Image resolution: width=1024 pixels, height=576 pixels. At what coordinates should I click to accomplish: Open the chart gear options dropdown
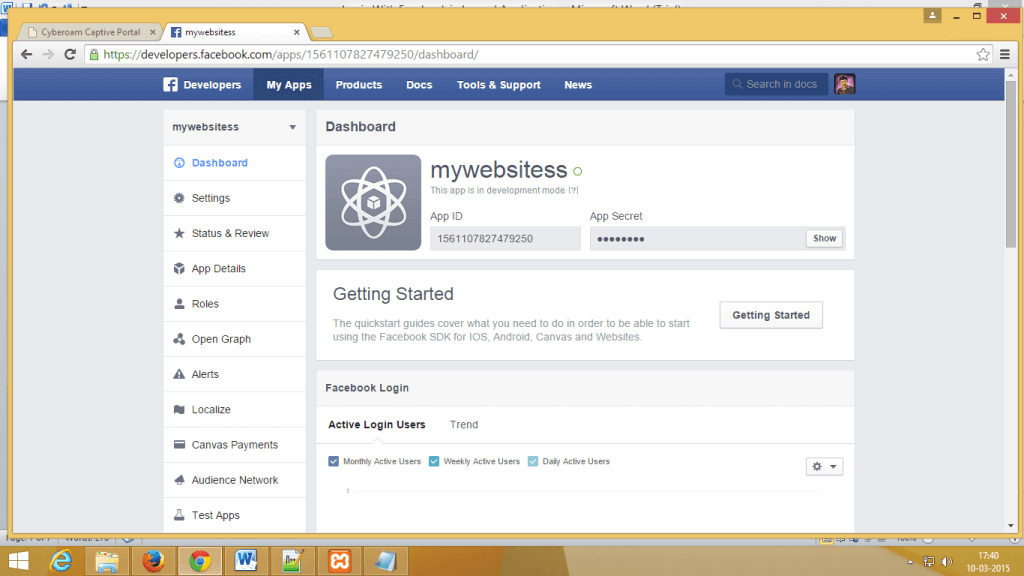click(x=824, y=466)
